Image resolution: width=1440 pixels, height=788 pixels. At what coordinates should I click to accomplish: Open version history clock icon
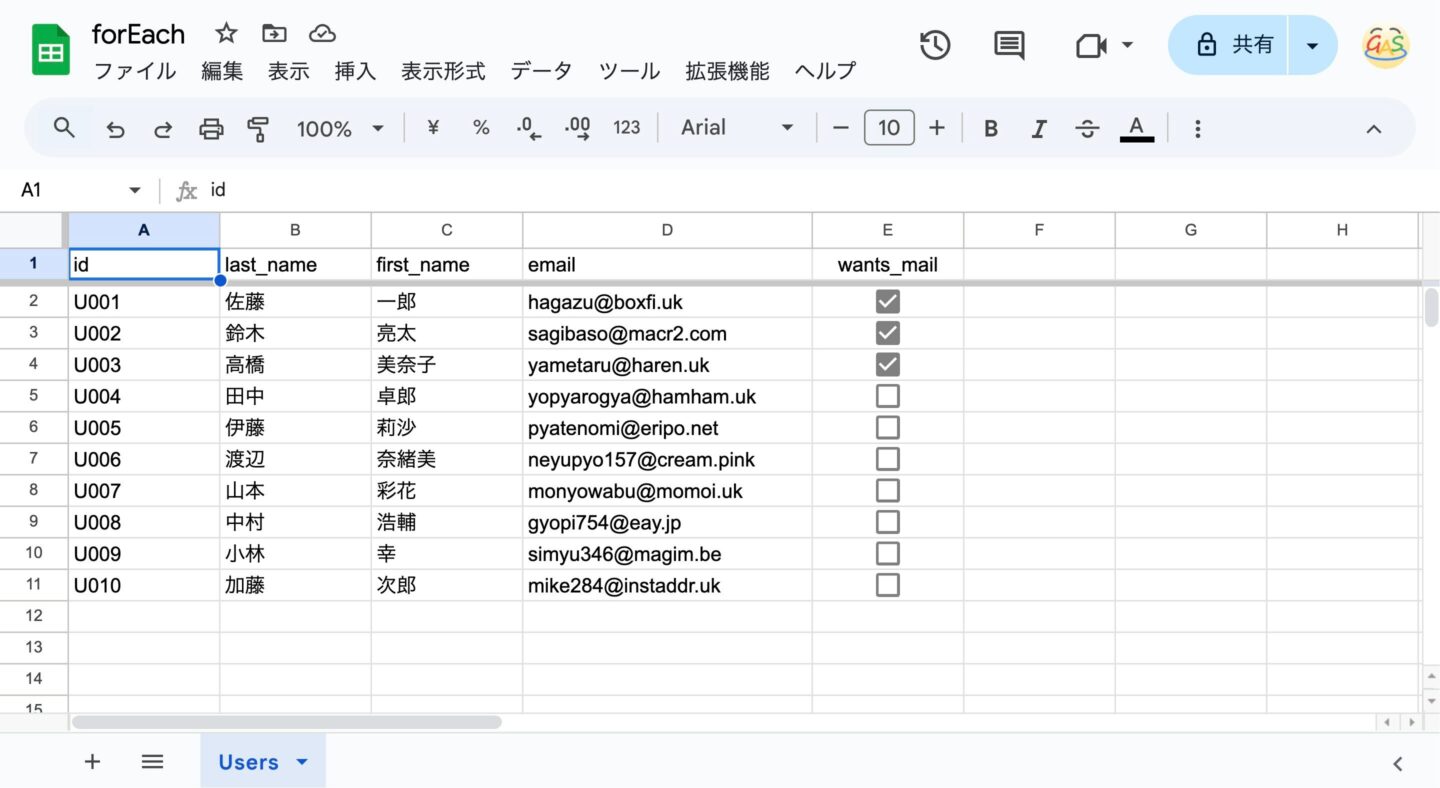pos(934,44)
